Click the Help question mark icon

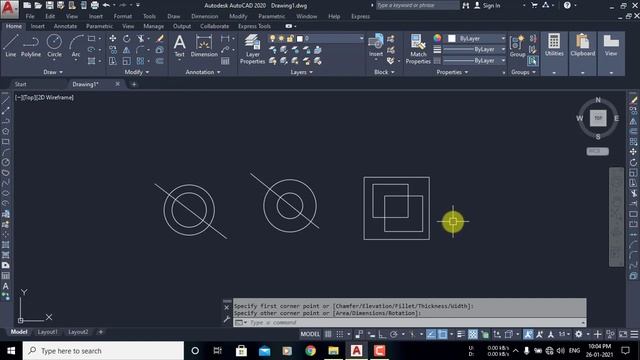tap(567, 5)
